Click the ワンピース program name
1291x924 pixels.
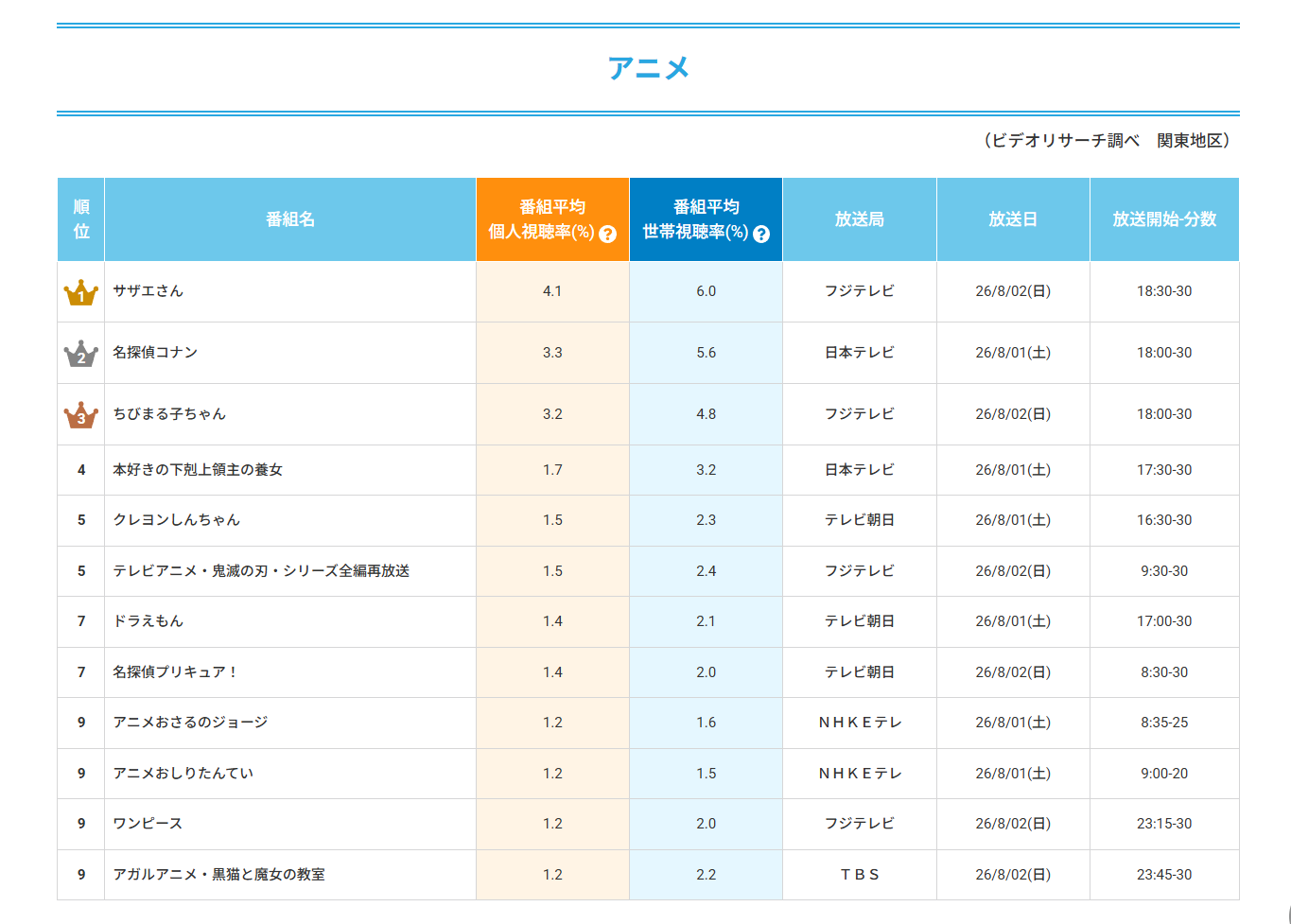coord(148,824)
